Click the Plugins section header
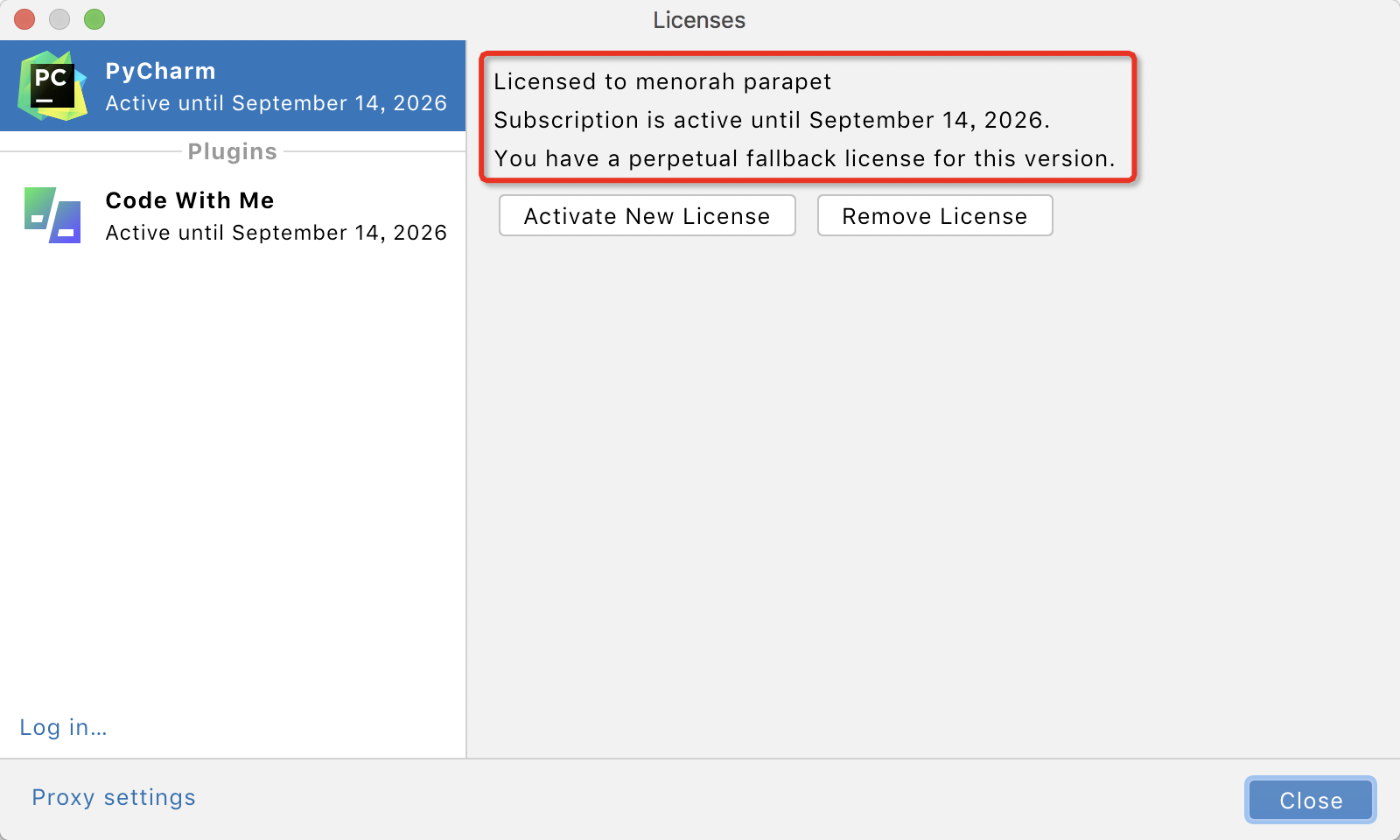The height and width of the screenshot is (840, 1400). pos(232,151)
